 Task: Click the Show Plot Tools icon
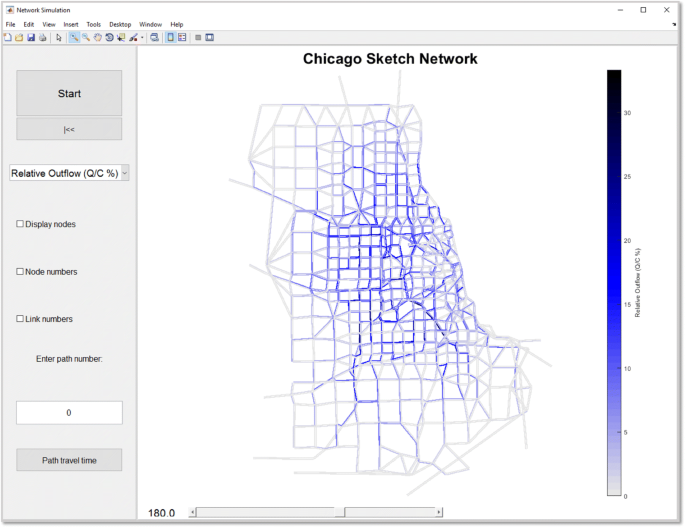(210, 38)
